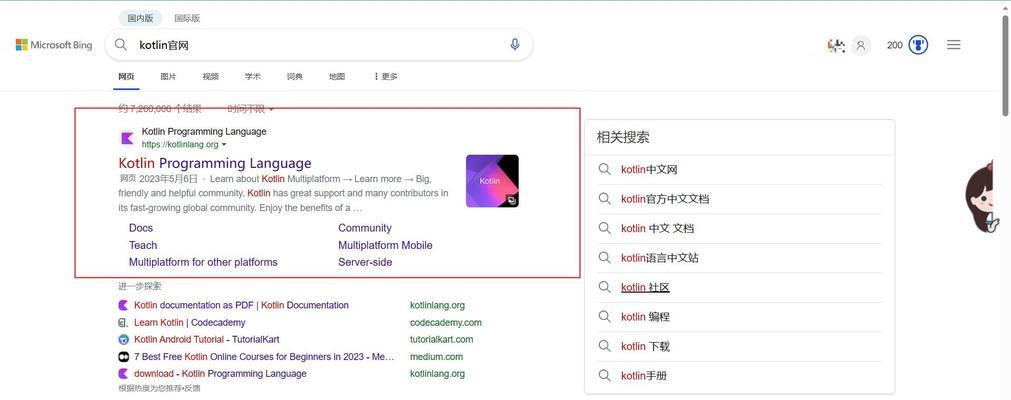The width and height of the screenshot is (1011, 400).
Task: Select the 图片 tab
Action: [x=168, y=76]
